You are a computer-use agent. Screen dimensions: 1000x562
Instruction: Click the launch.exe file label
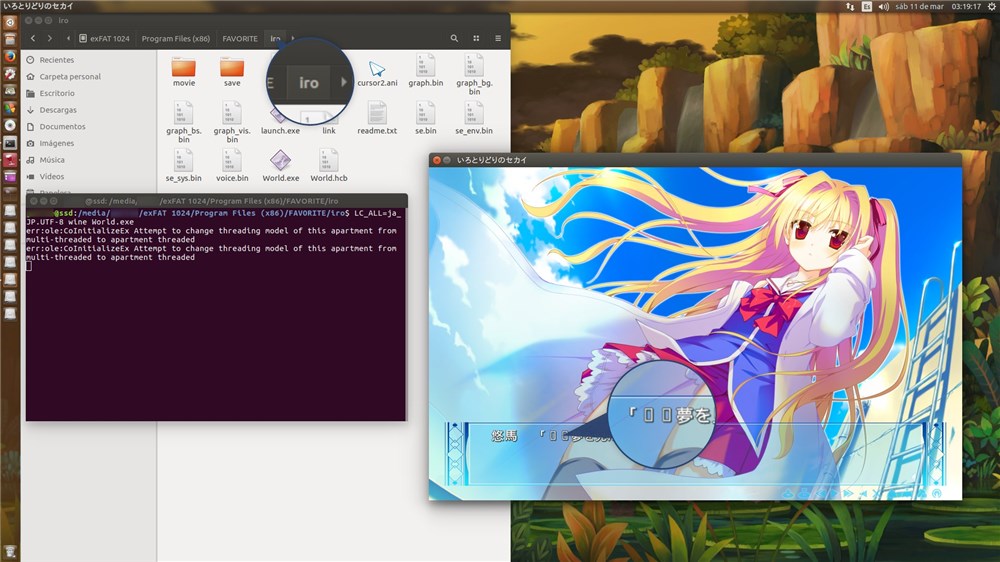pos(280,131)
